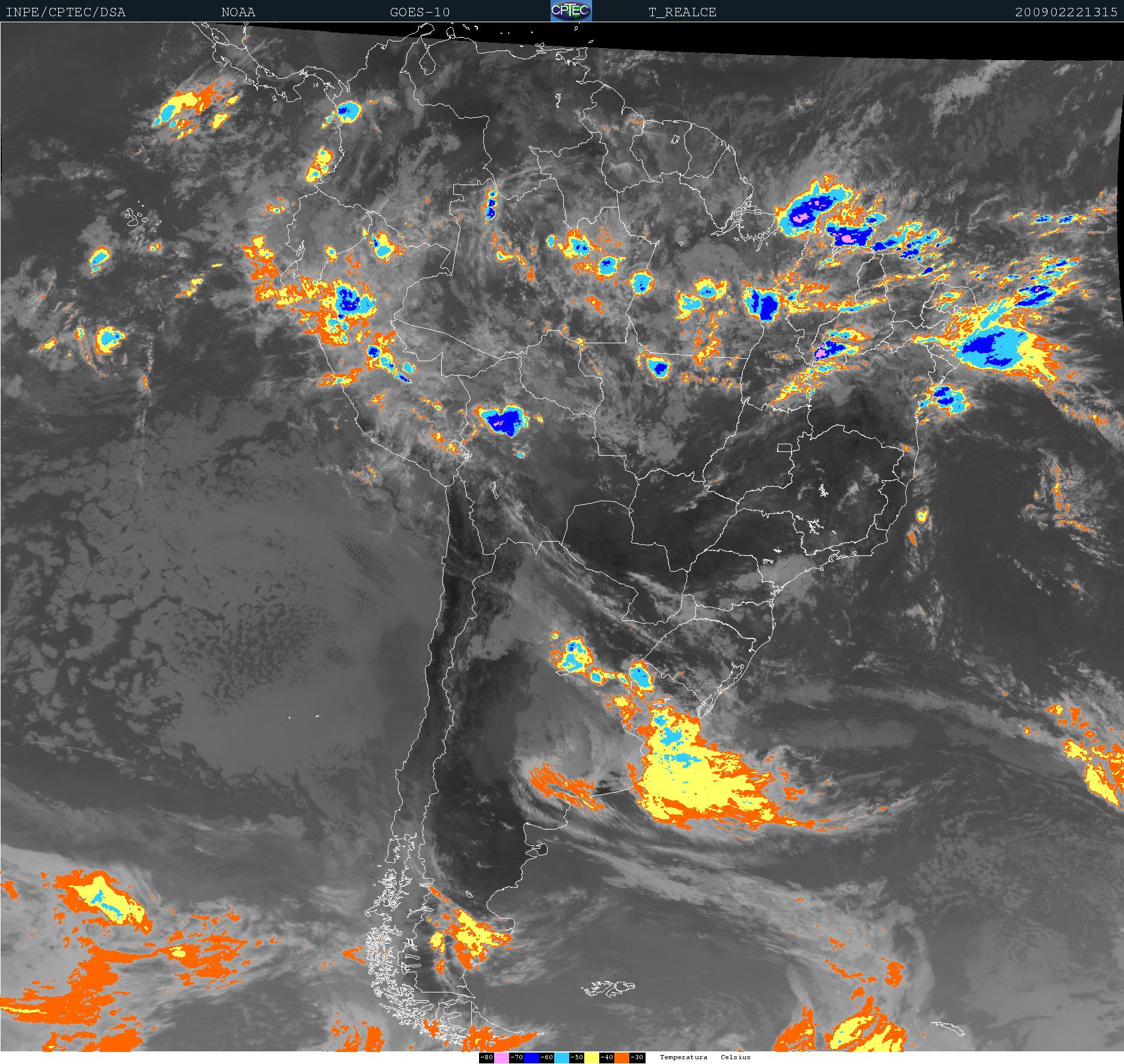Click the 200902221315 timestamp
The image size is (1124, 1064).
pos(1066,12)
